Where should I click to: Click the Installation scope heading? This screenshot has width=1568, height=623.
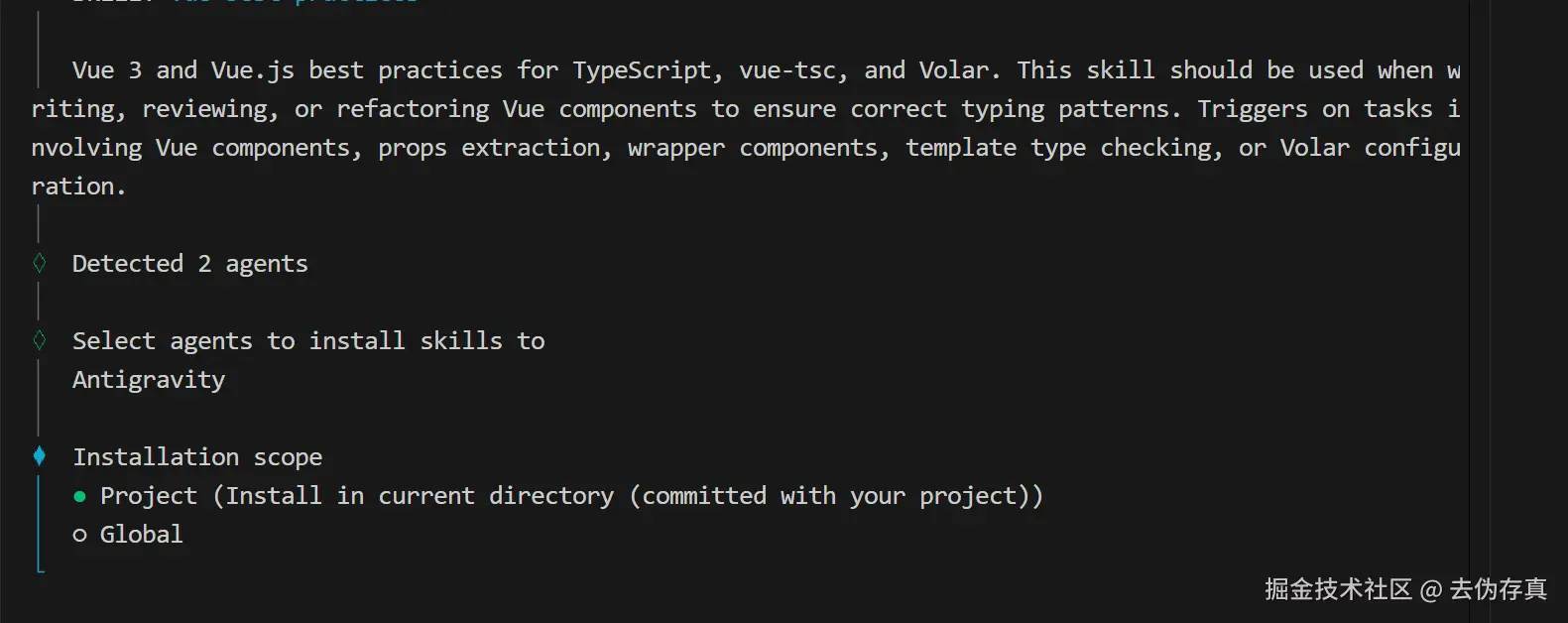[197, 457]
